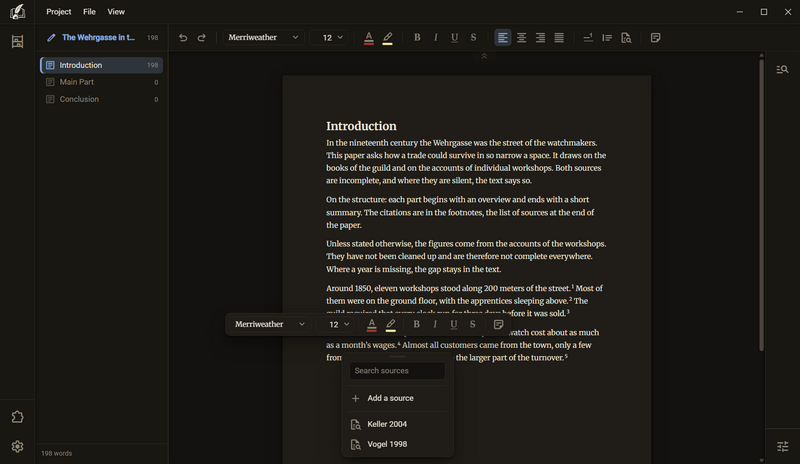Click the popup drag handle above Search sources
This screenshot has height=464, width=800.
click(397, 357)
